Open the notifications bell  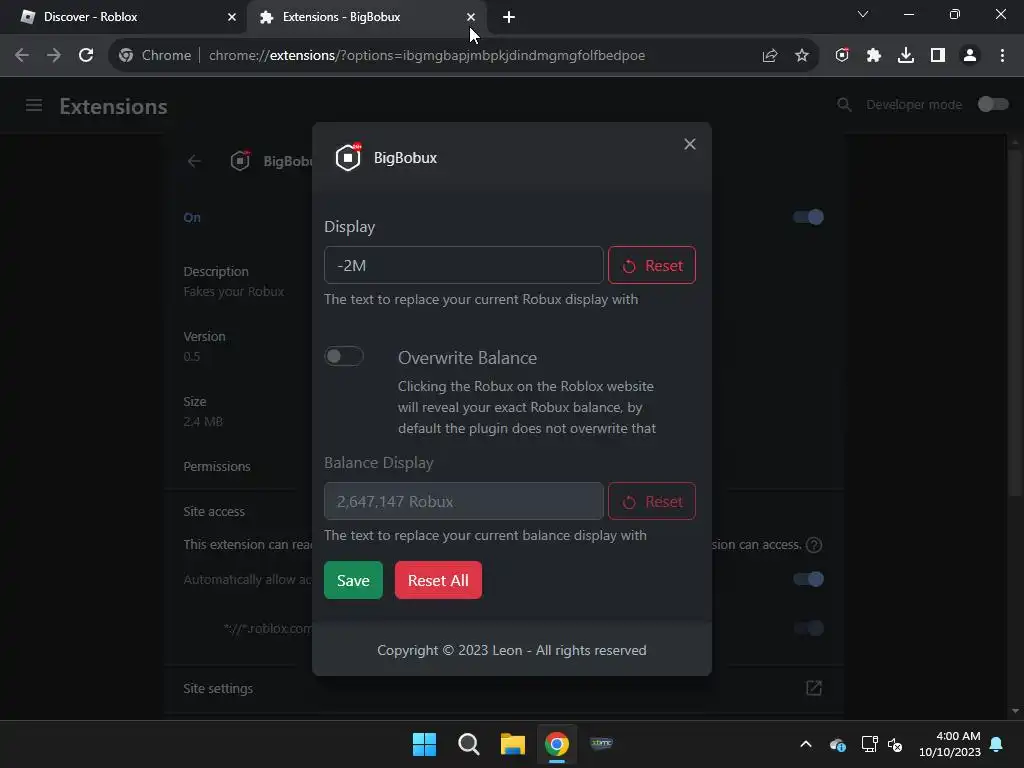[997, 744]
